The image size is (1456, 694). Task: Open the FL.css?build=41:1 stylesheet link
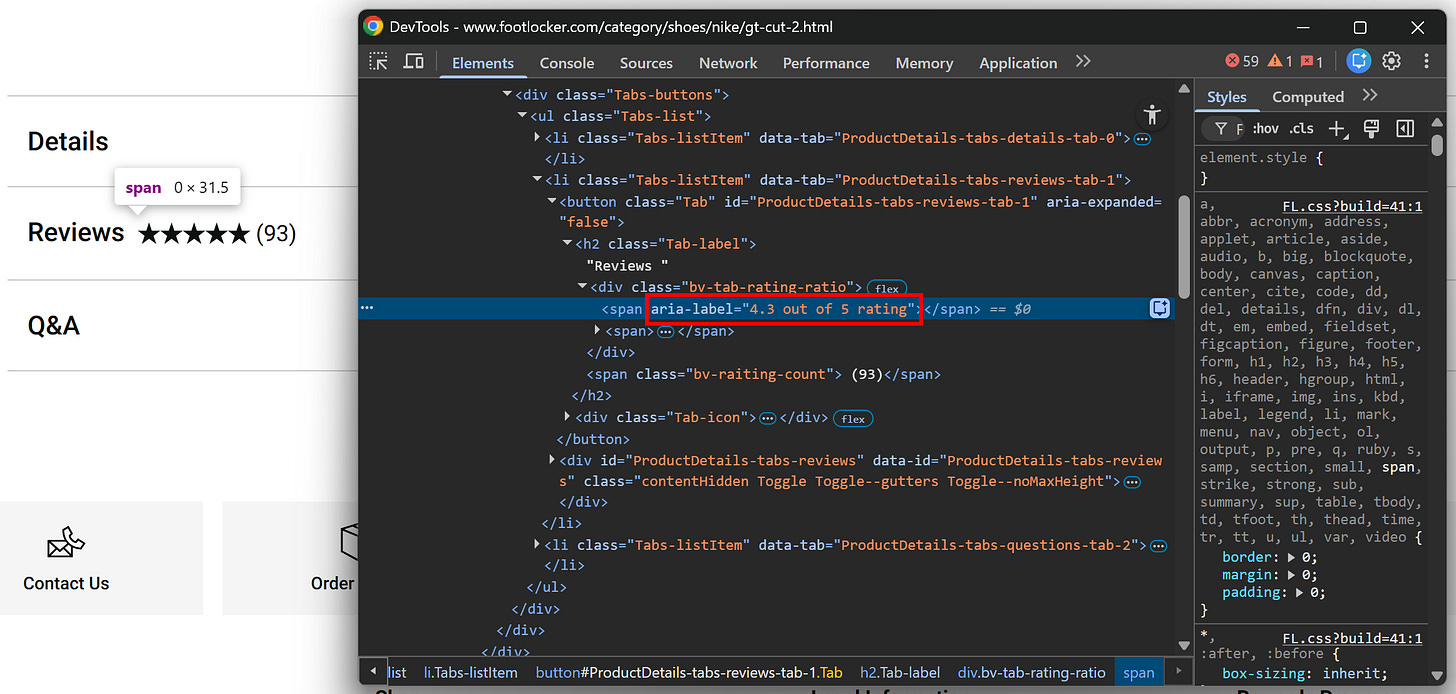1352,206
